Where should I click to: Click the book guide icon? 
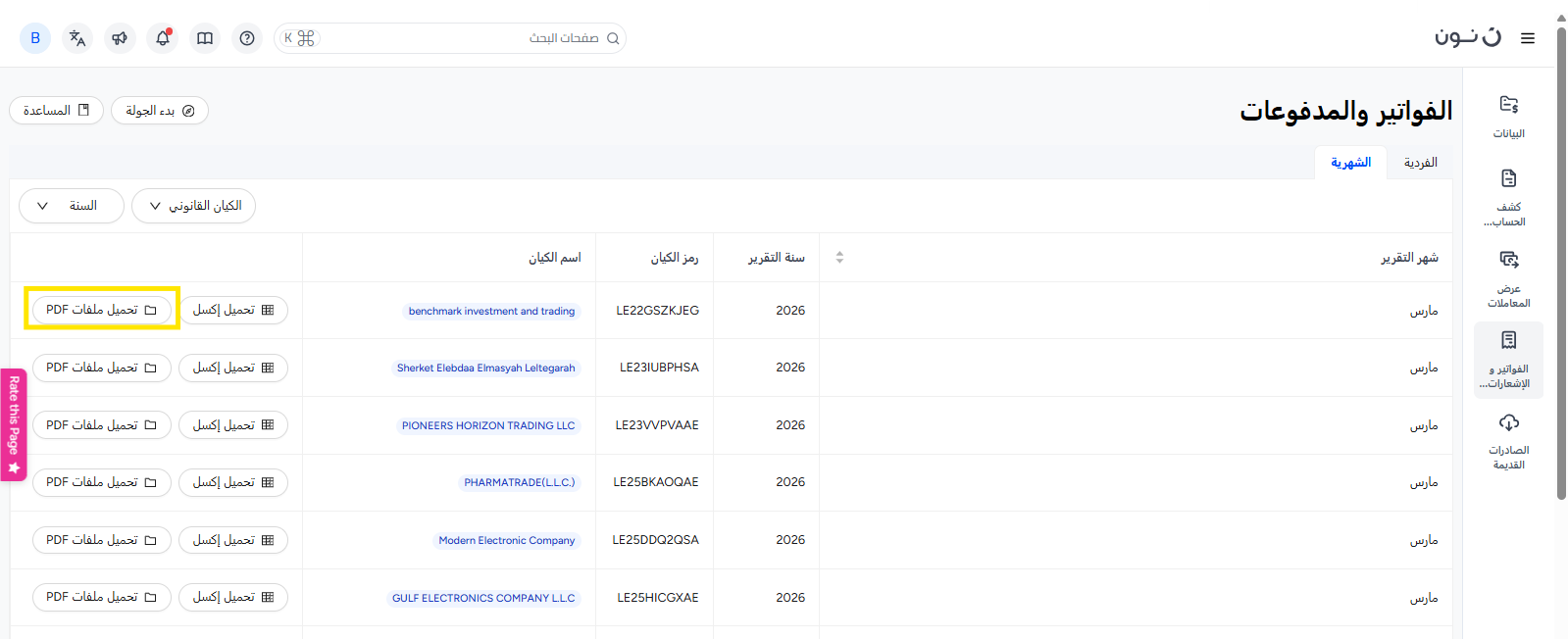[x=205, y=38]
